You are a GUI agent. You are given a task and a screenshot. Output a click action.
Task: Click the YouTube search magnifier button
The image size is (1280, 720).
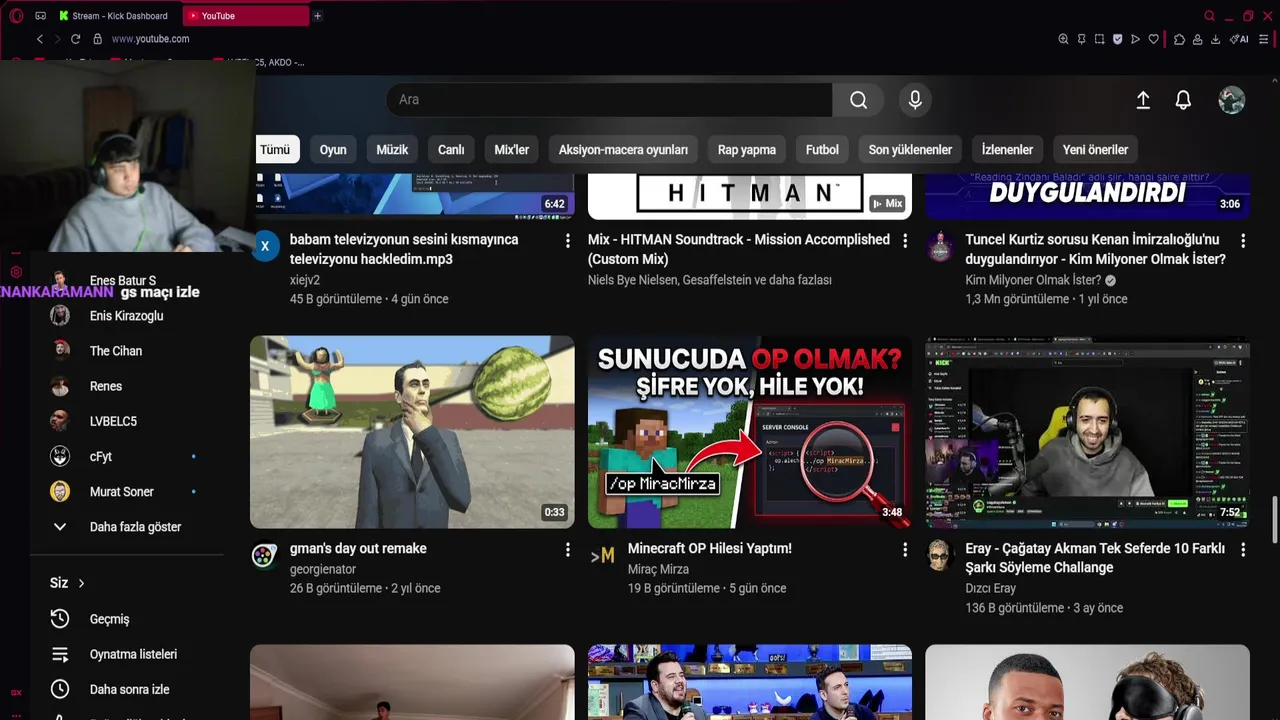point(858,100)
